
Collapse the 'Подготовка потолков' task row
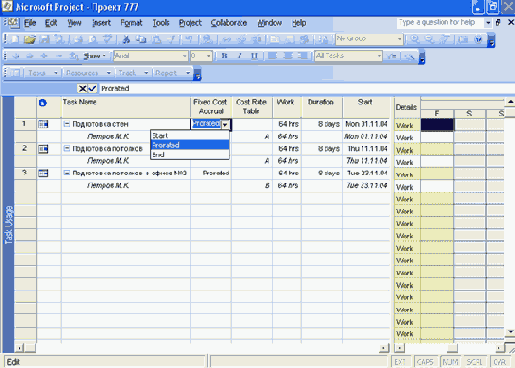67,148
